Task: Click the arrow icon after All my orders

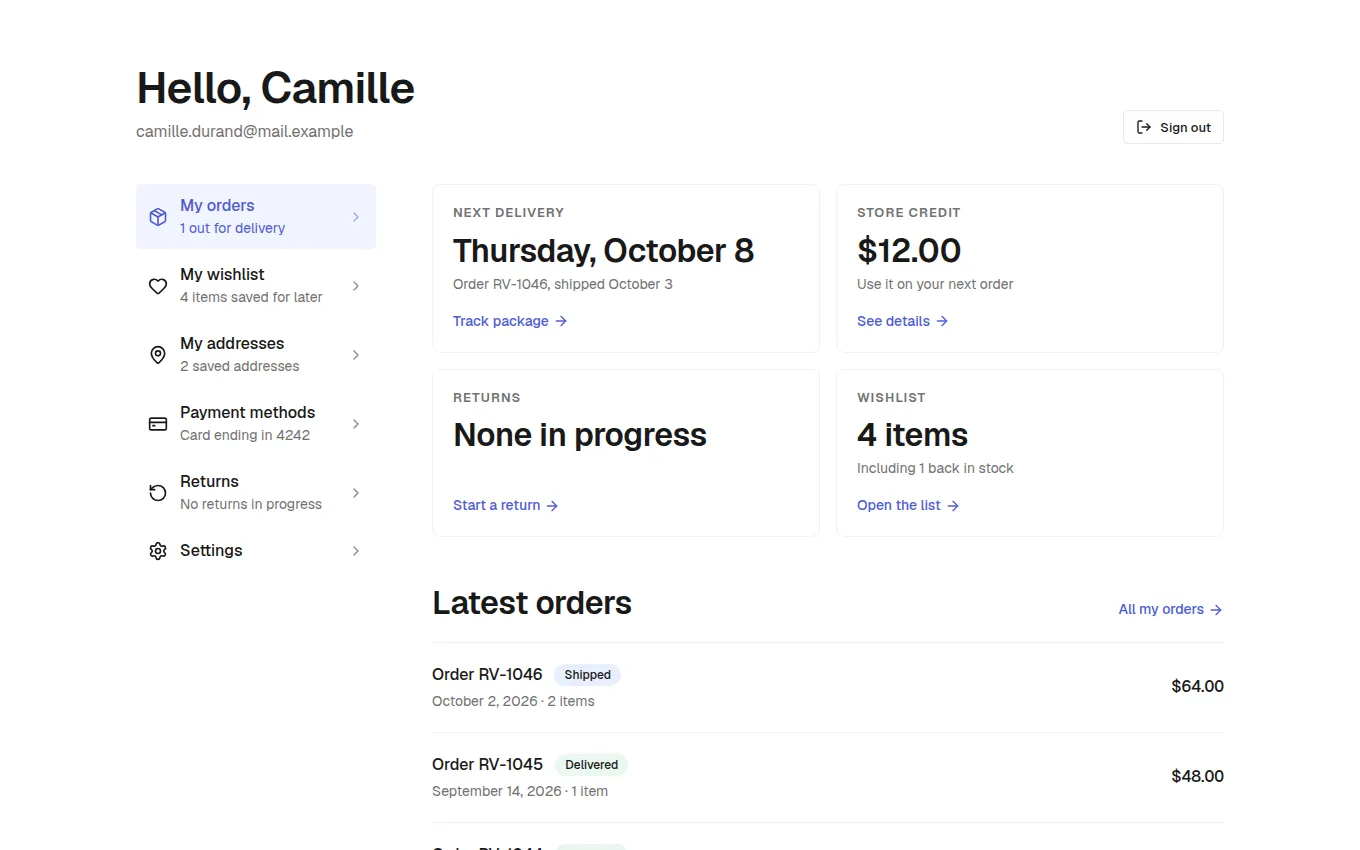Action: [1216, 610]
